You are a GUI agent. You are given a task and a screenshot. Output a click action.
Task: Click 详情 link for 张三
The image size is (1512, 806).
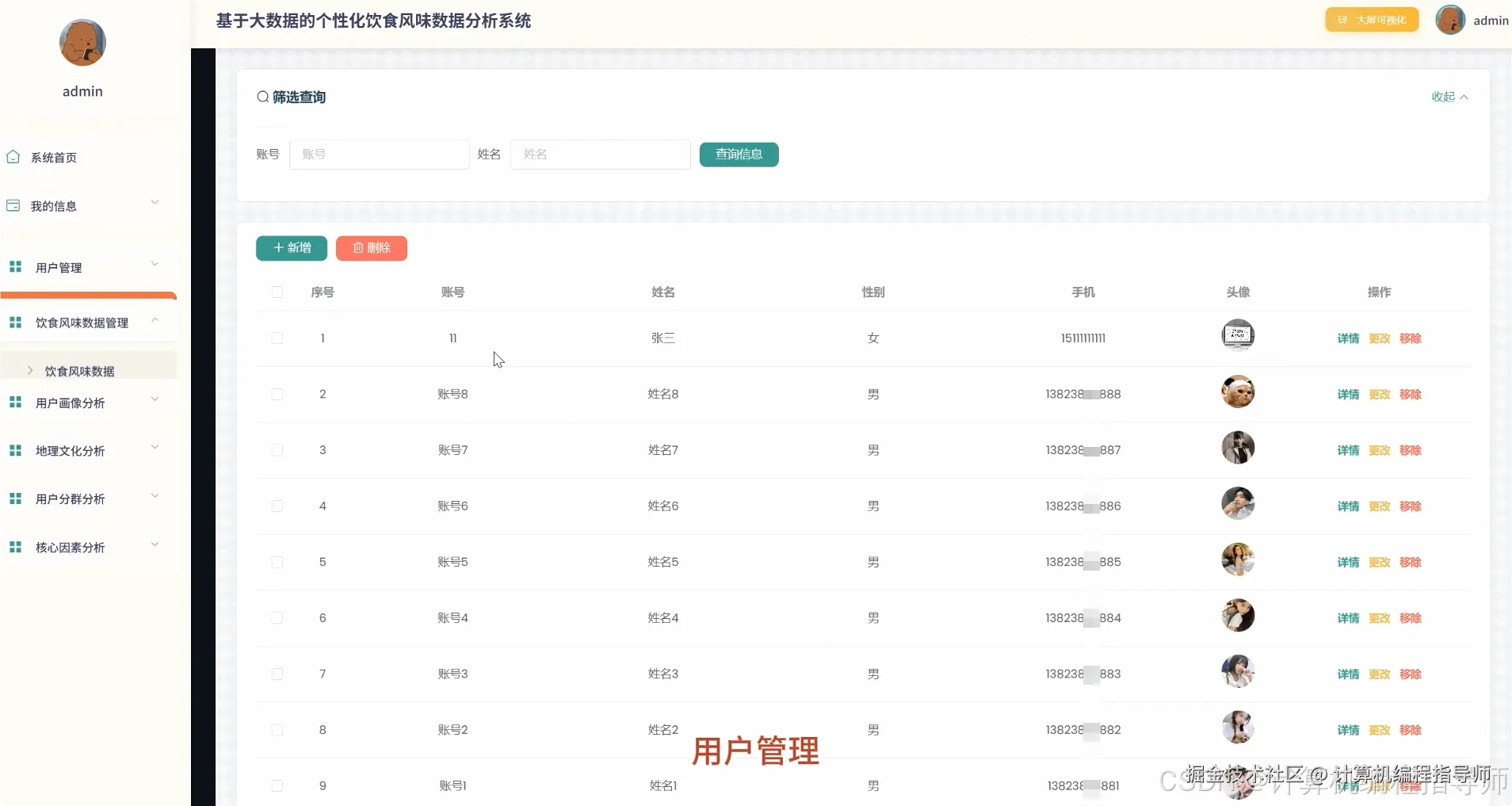(1348, 338)
